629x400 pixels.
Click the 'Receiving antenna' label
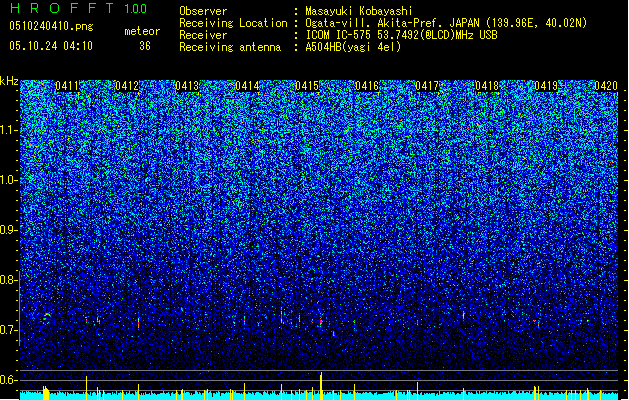(230, 47)
